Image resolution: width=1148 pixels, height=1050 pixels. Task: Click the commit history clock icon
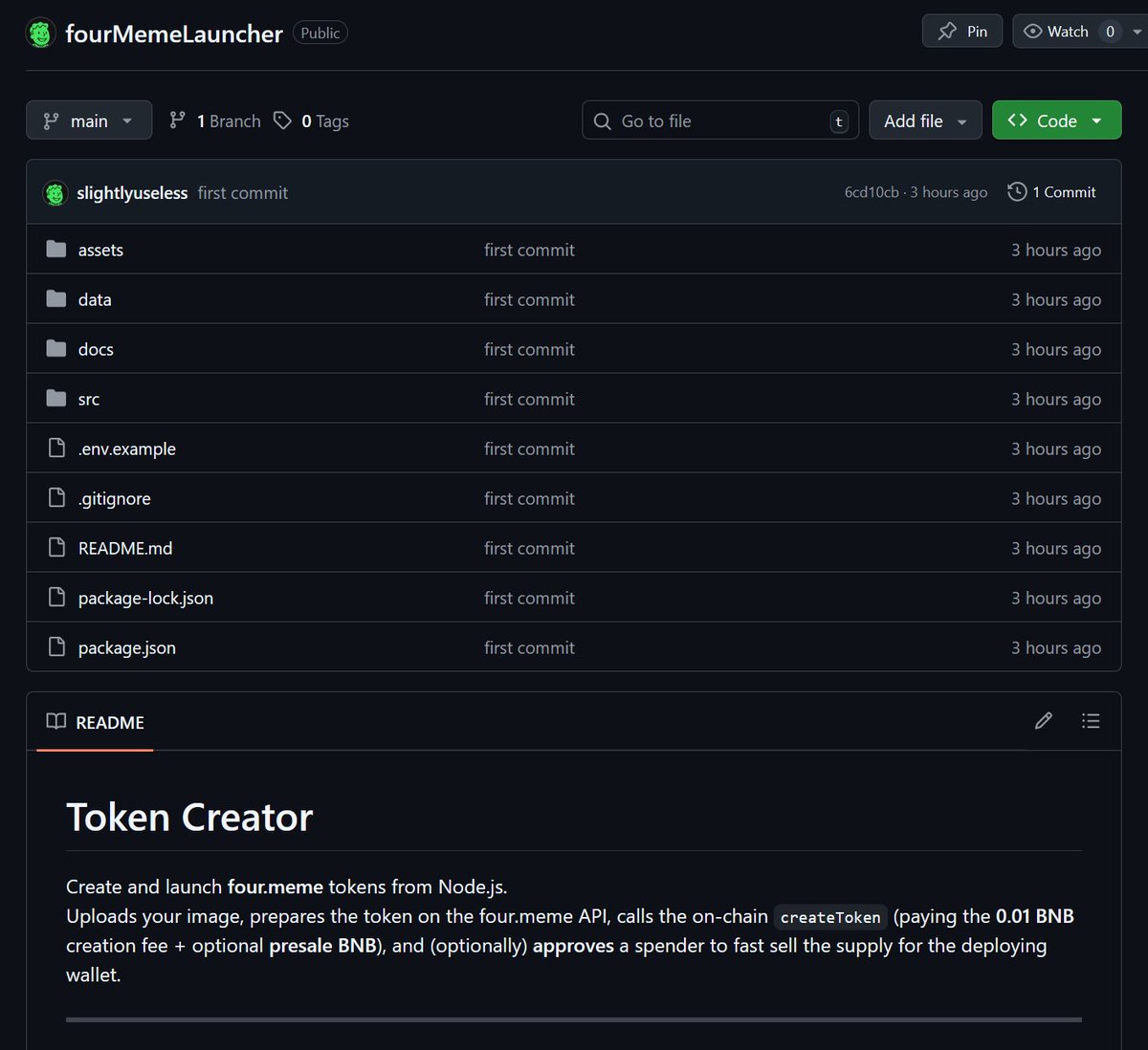(1017, 192)
